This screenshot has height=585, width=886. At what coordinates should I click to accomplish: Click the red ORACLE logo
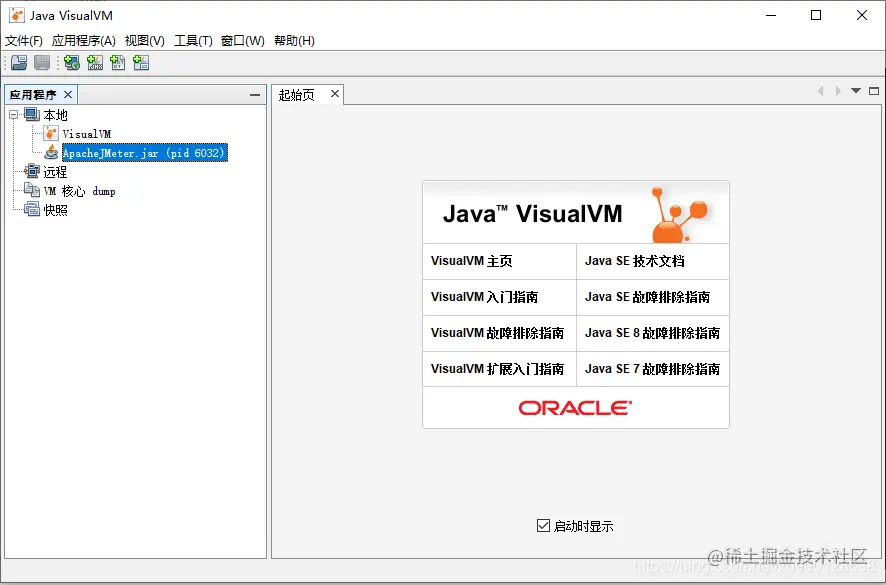(575, 408)
